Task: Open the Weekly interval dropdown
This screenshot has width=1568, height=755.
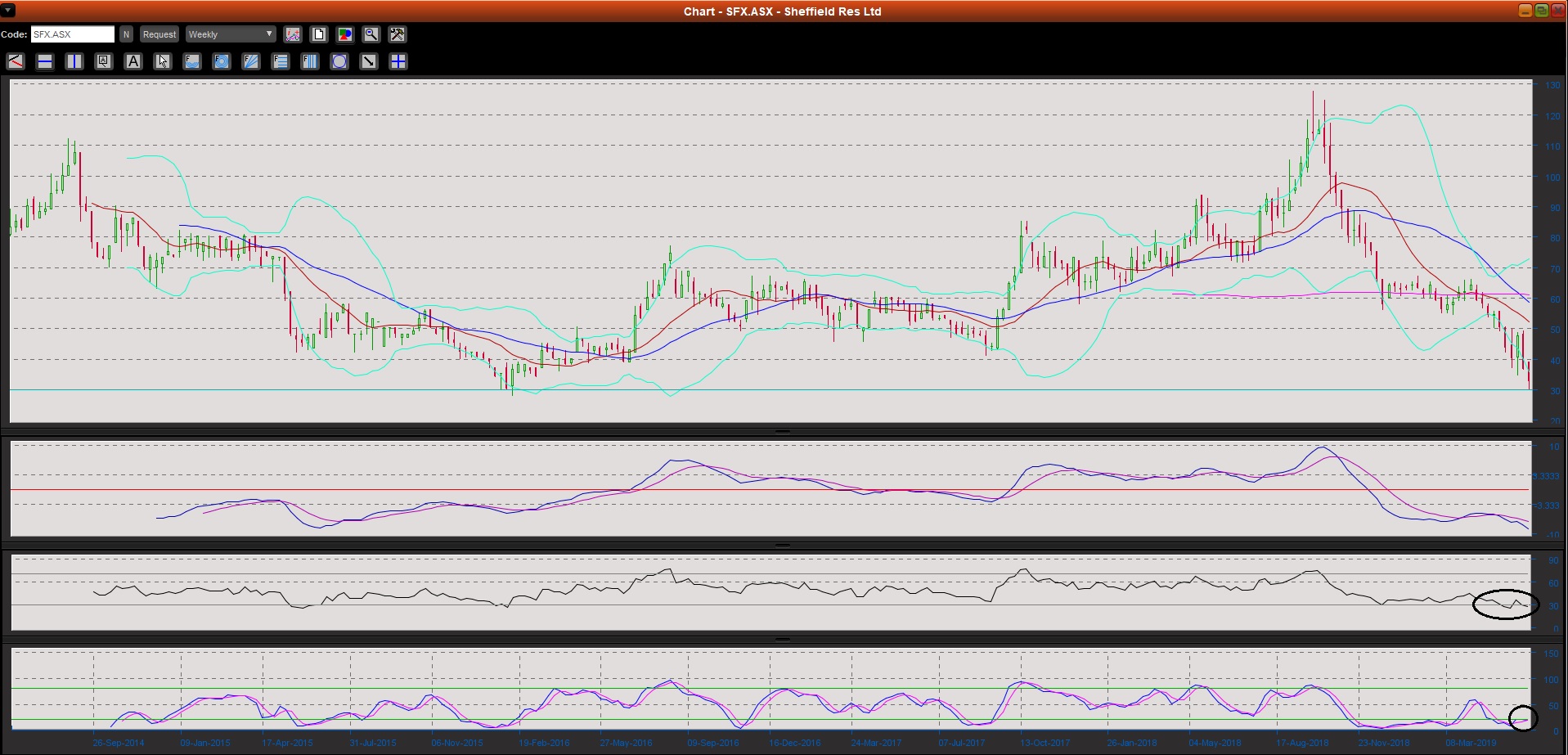Action: point(231,34)
